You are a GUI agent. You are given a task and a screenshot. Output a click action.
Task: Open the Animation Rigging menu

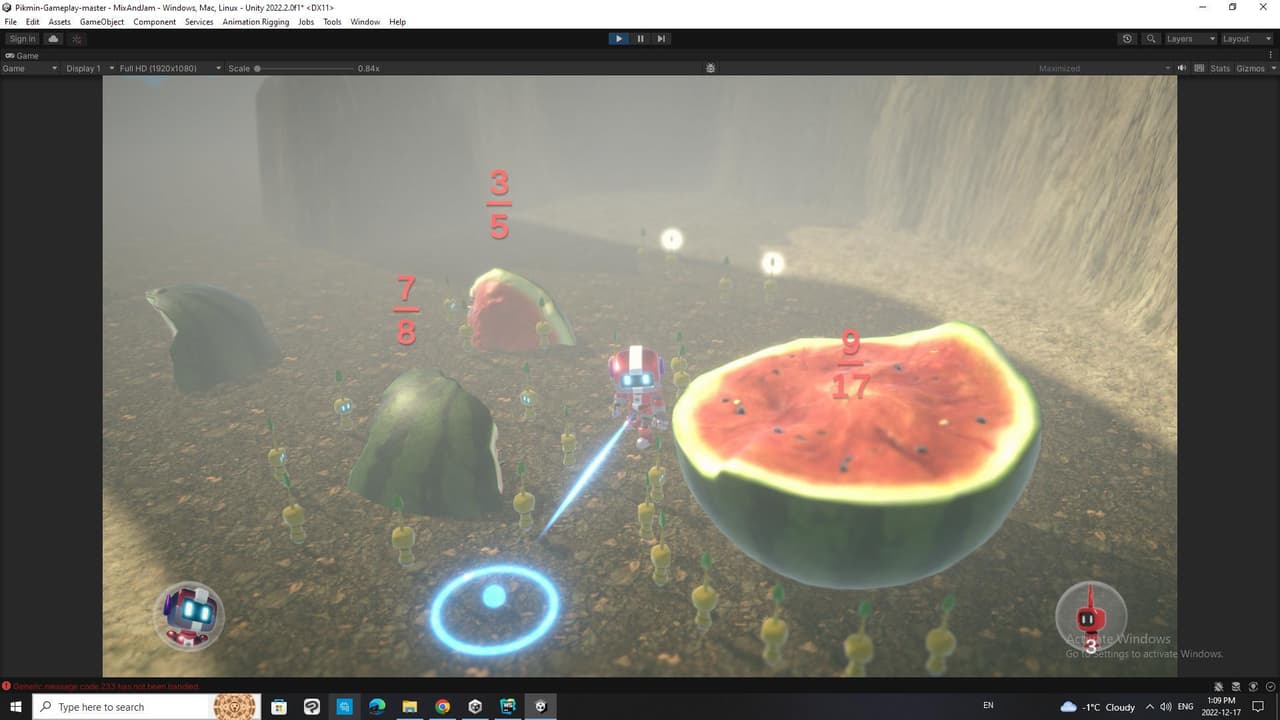256,22
